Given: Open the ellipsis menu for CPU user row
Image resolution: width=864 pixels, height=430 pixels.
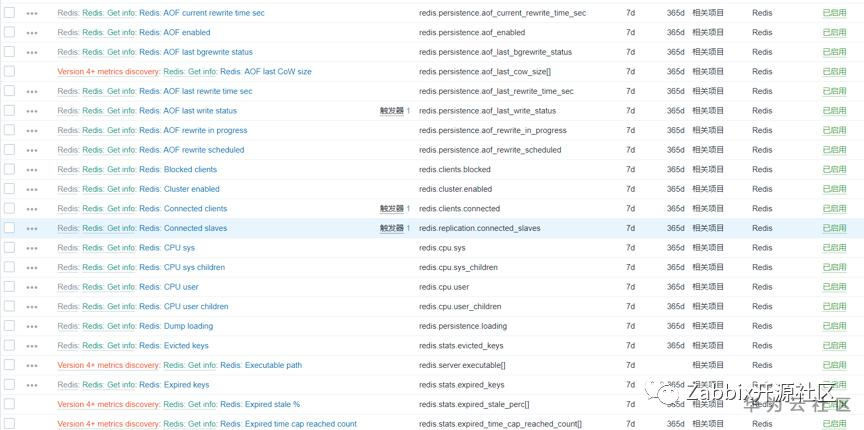Looking at the screenshot, I should (32, 287).
